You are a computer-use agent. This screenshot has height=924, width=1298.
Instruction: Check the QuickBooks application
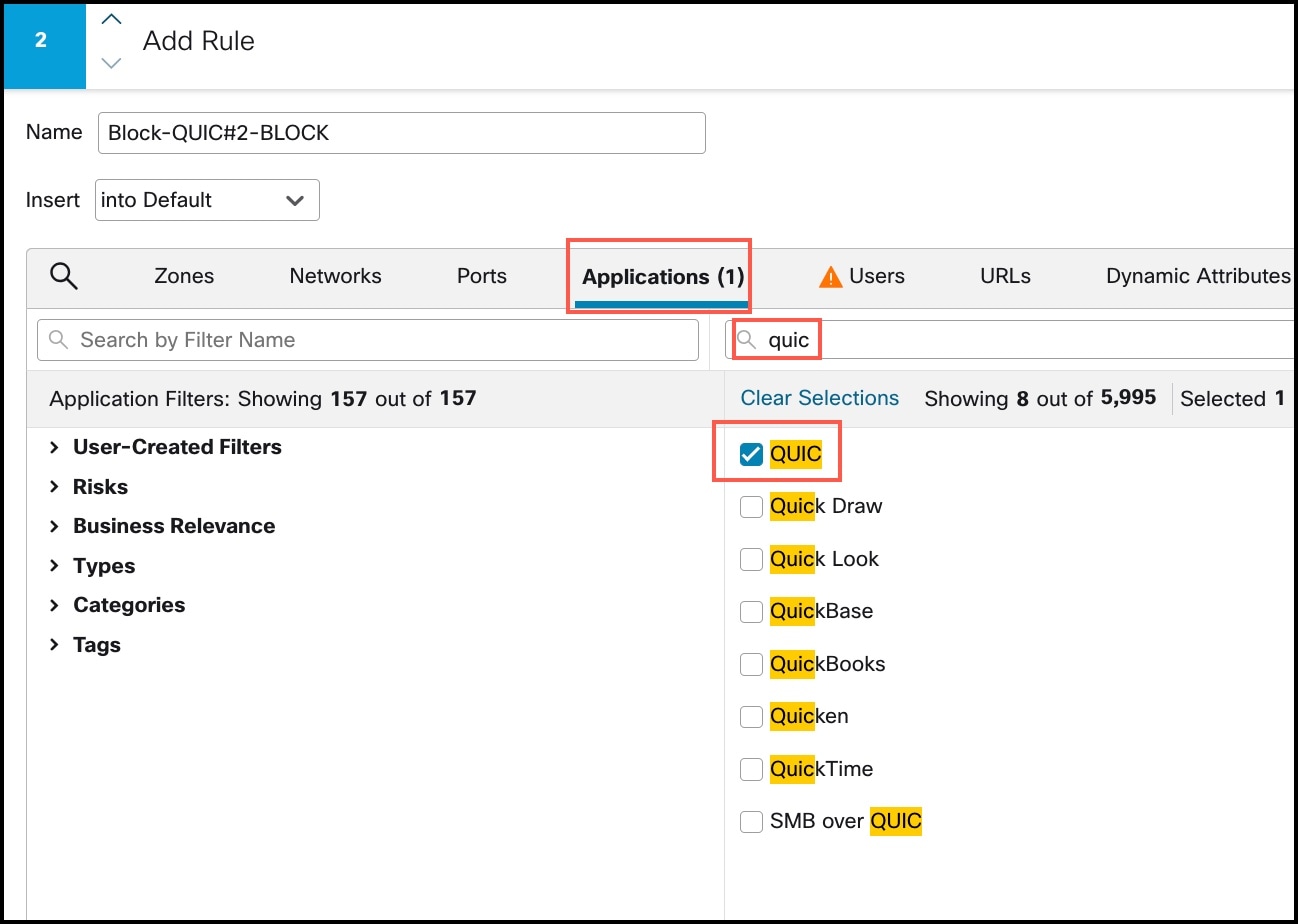point(751,664)
